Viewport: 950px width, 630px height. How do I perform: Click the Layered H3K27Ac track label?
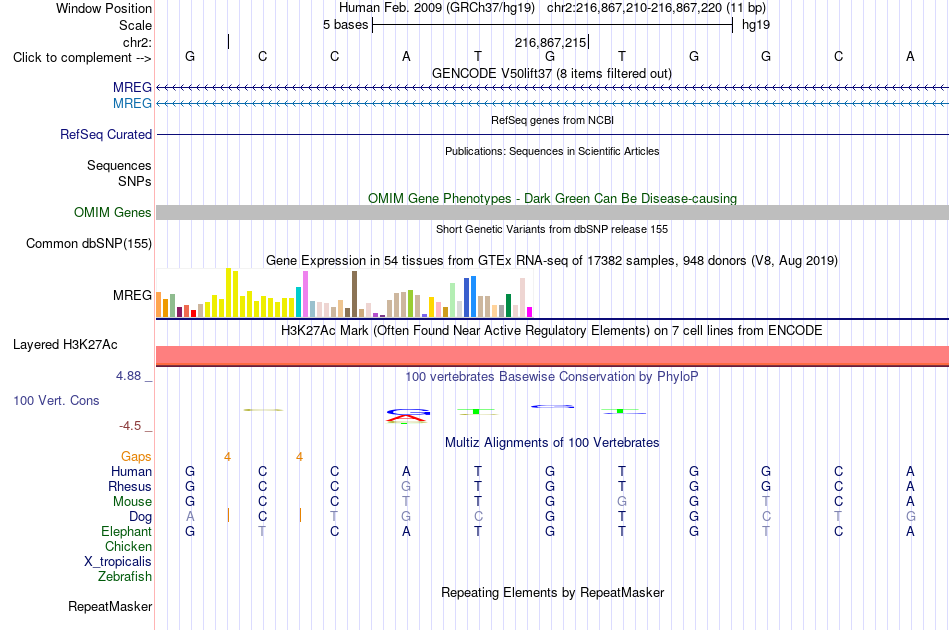[65, 345]
